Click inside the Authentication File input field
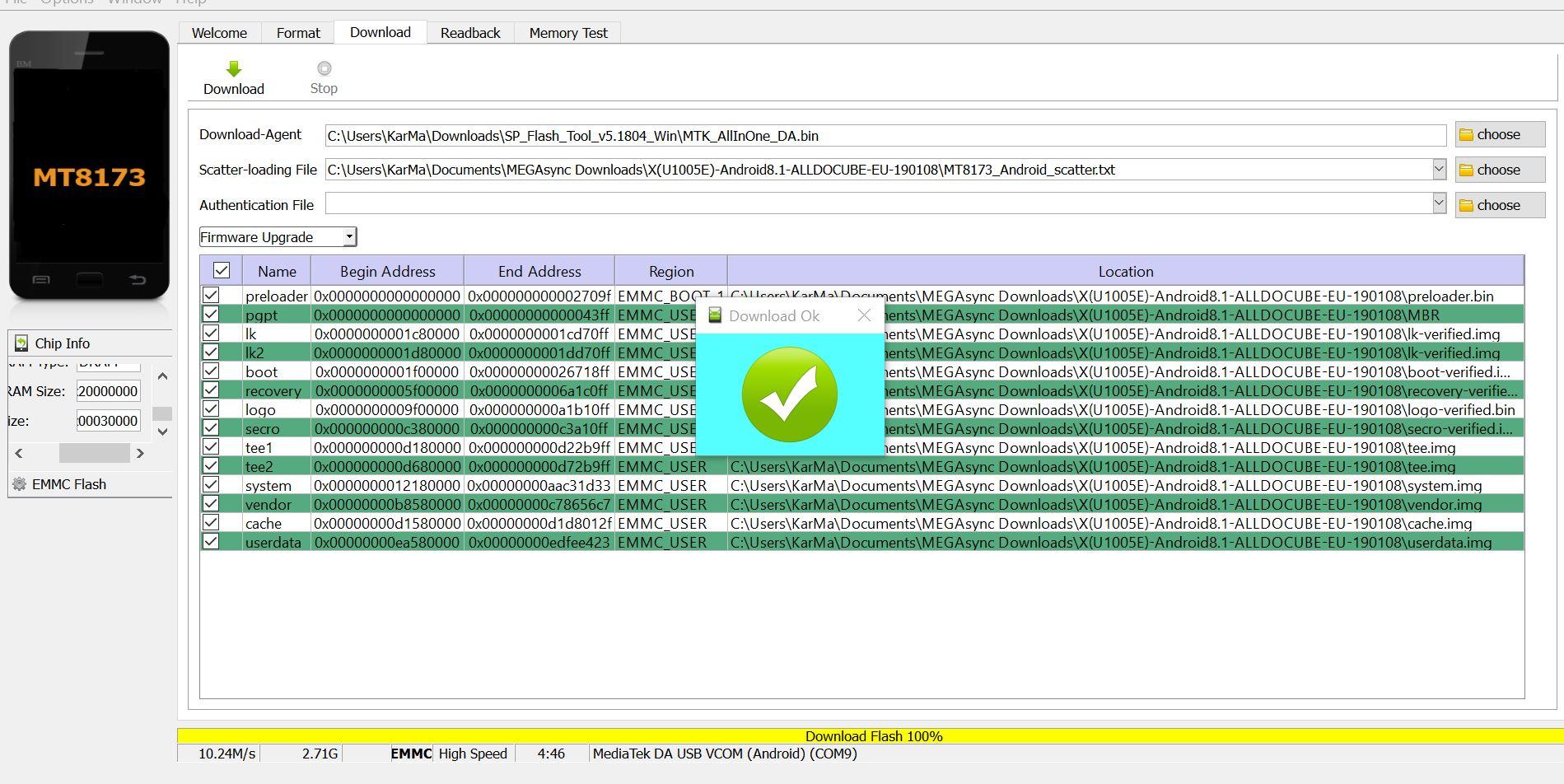Screen dimensions: 1564x784 click(x=824, y=203)
